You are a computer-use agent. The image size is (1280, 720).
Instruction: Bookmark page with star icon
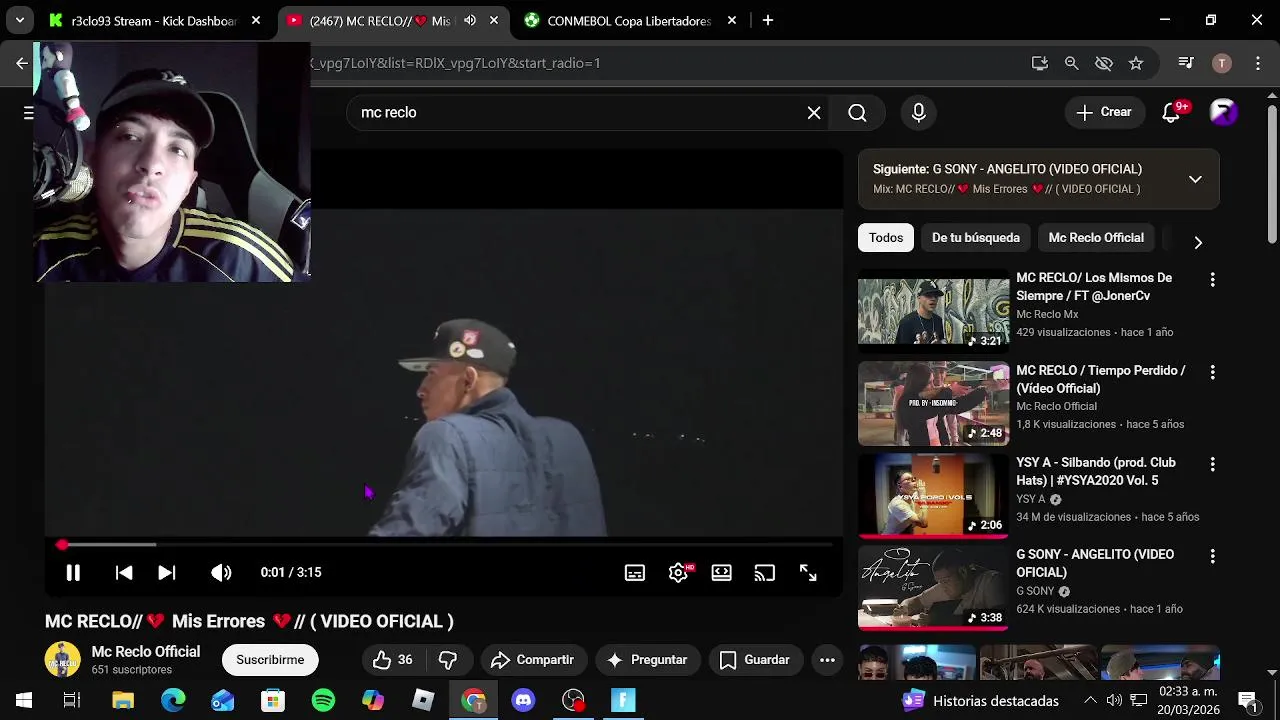click(1136, 63)
